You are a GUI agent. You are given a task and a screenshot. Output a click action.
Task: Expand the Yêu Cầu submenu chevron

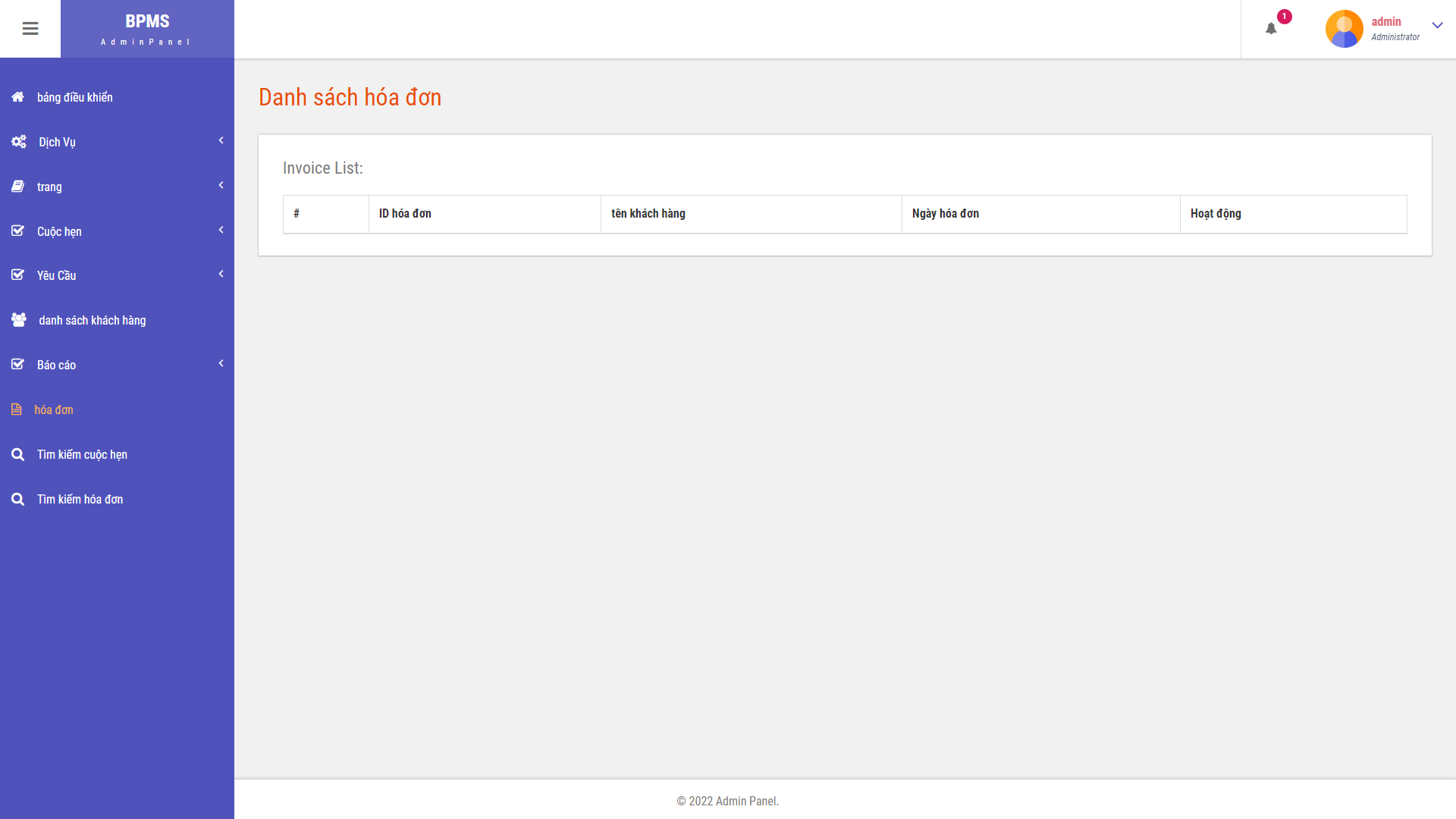click(221, 274)
